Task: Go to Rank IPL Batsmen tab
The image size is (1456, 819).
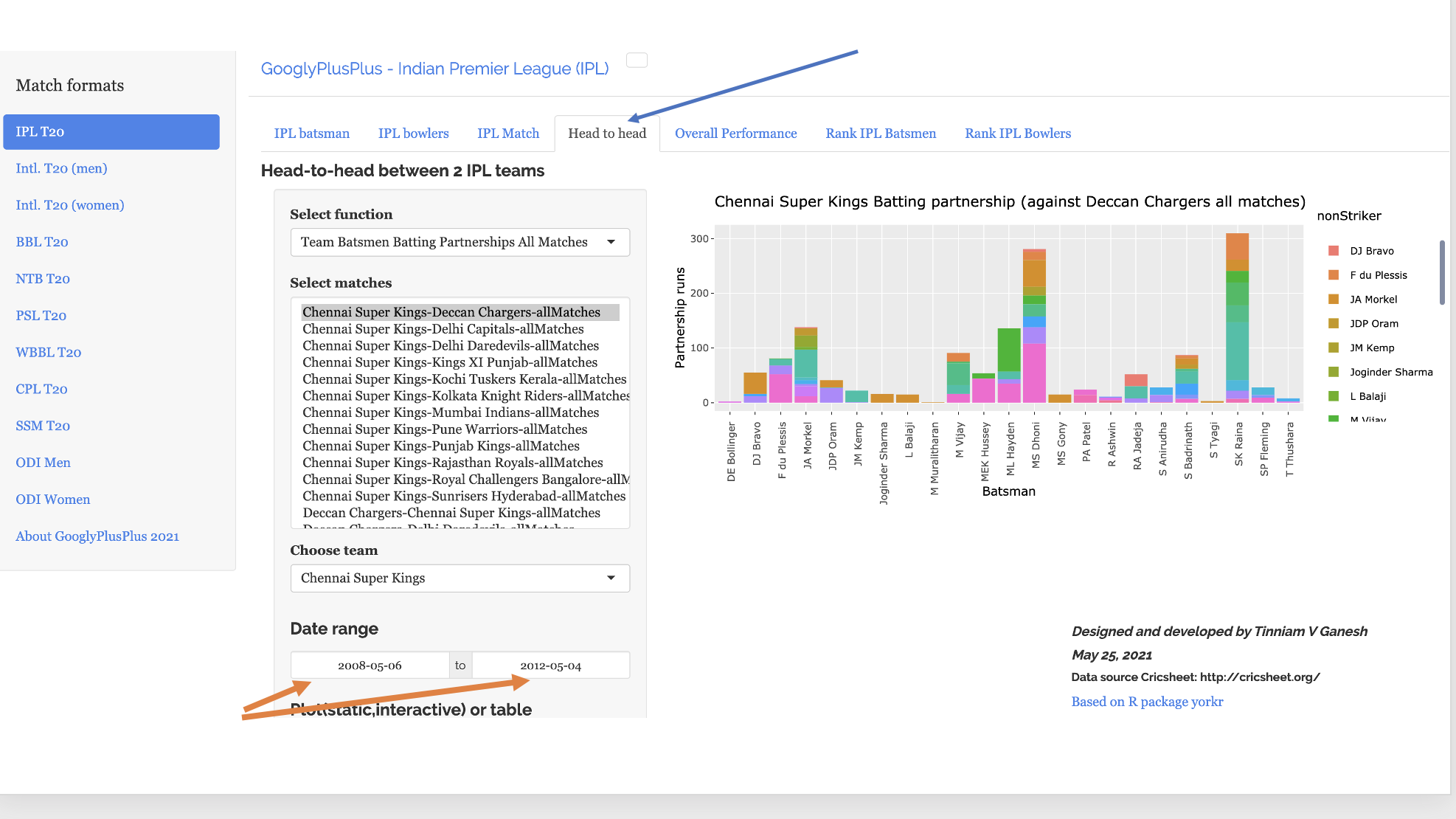Action: tap(880, 134)
